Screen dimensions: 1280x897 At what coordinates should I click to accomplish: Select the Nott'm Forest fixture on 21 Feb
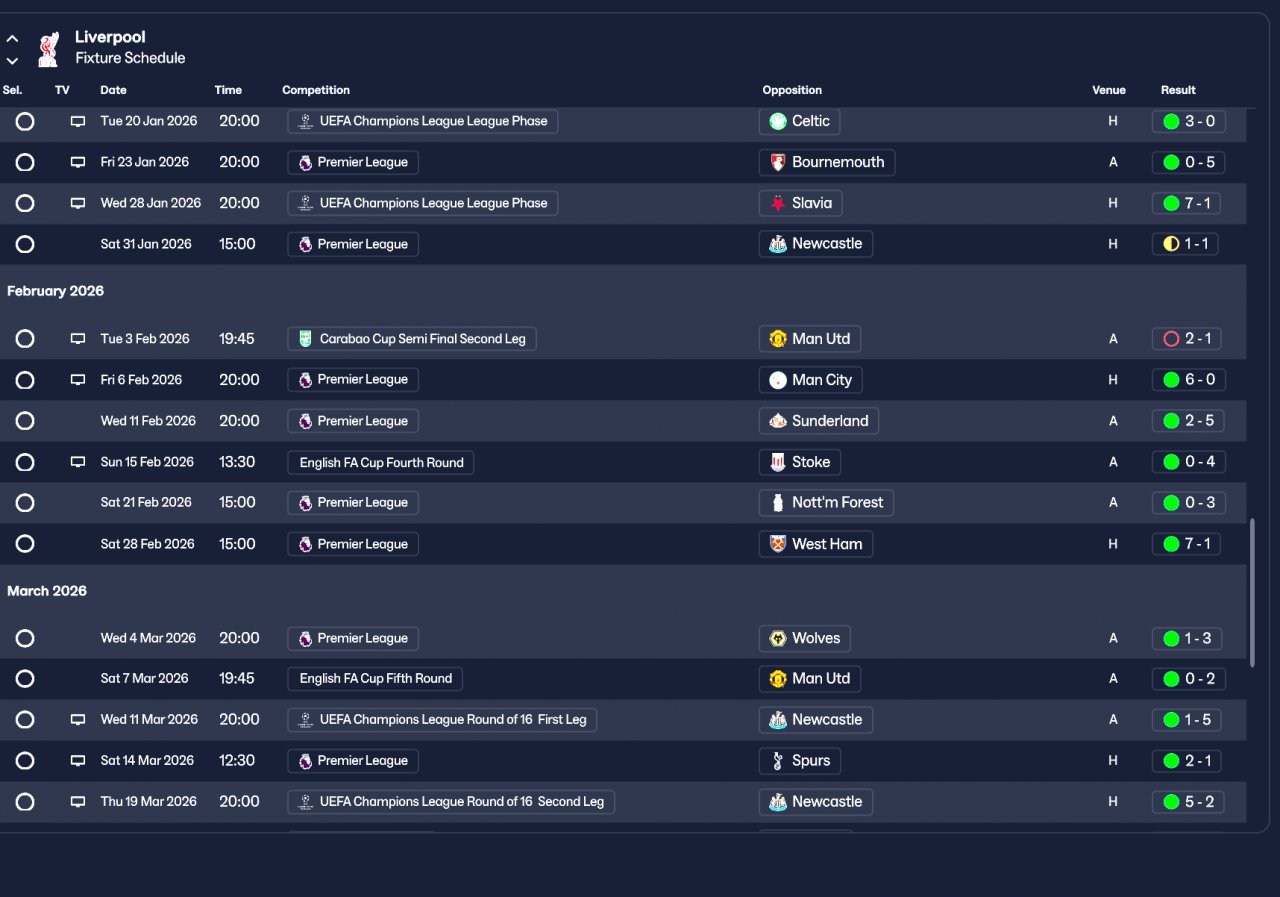[x=25, y=503]
